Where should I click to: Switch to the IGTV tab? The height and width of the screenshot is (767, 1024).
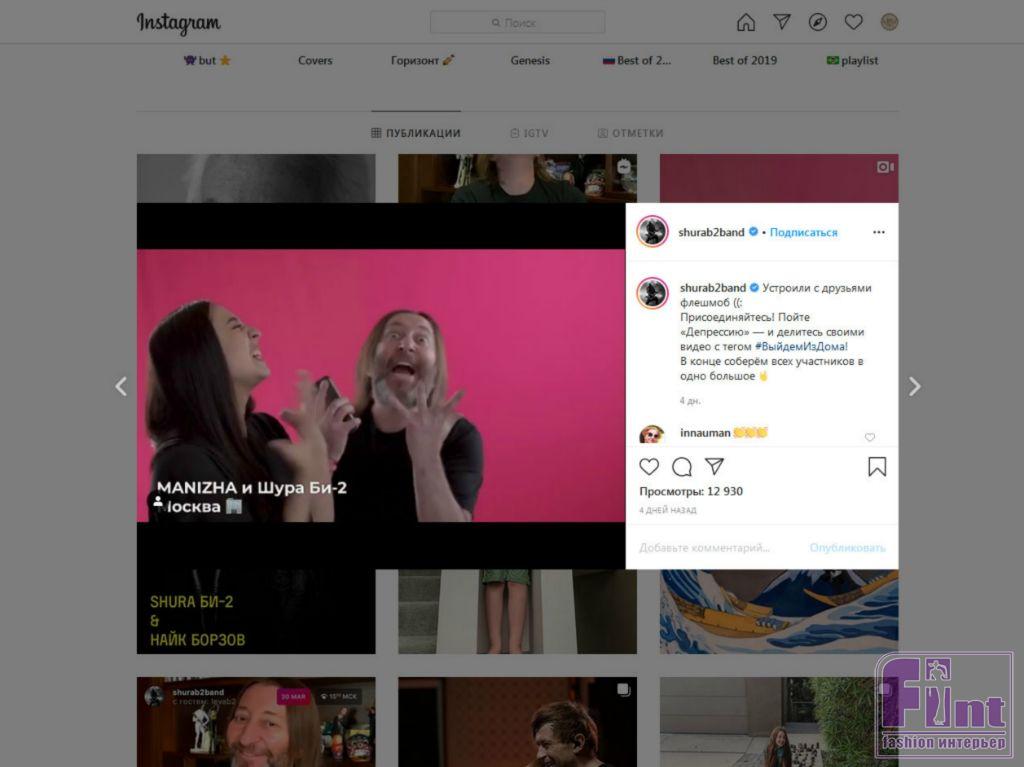click(x=529, y=133)
